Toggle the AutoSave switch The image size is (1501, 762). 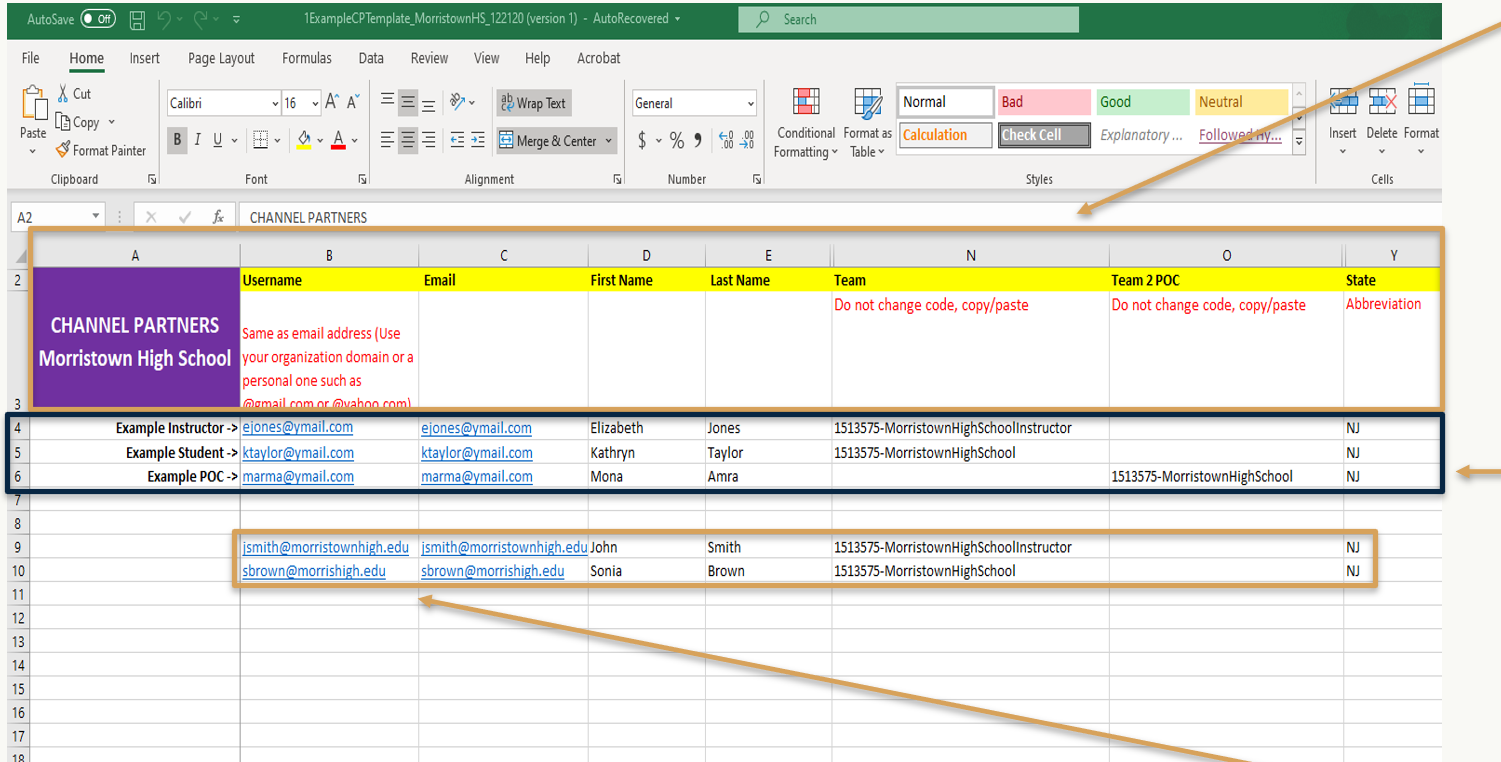pyautogui.click(x=98, y=19)
